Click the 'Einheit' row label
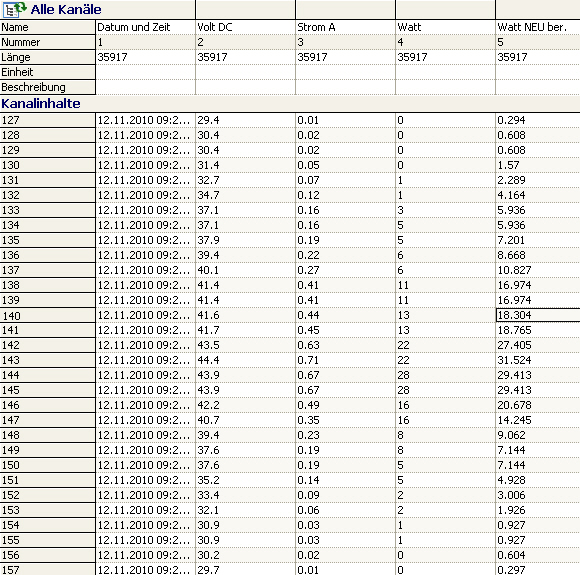This screenshot has width=580, height=575. (47, 72)
